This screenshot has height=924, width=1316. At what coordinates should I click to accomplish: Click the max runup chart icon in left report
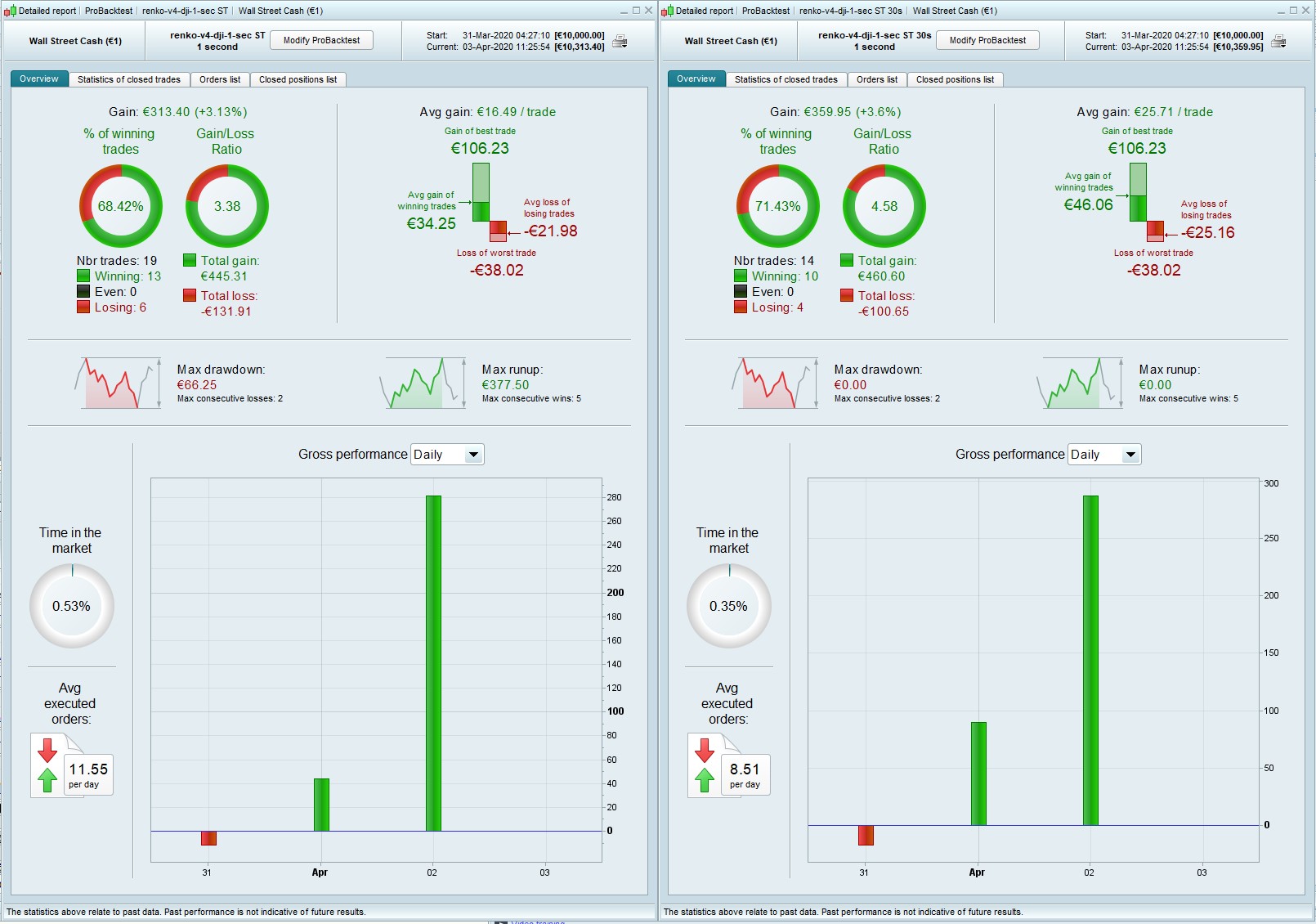pos(423,383)
